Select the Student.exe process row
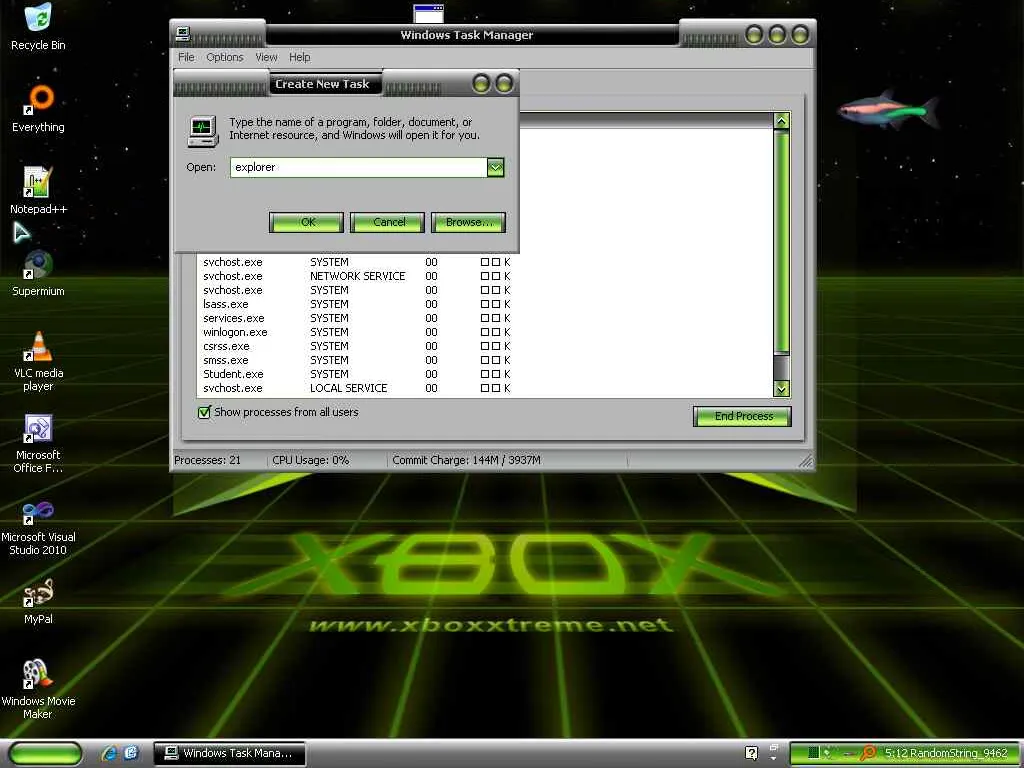The width and height of the screenshot is (1024, 768). [x=356, y=374]
